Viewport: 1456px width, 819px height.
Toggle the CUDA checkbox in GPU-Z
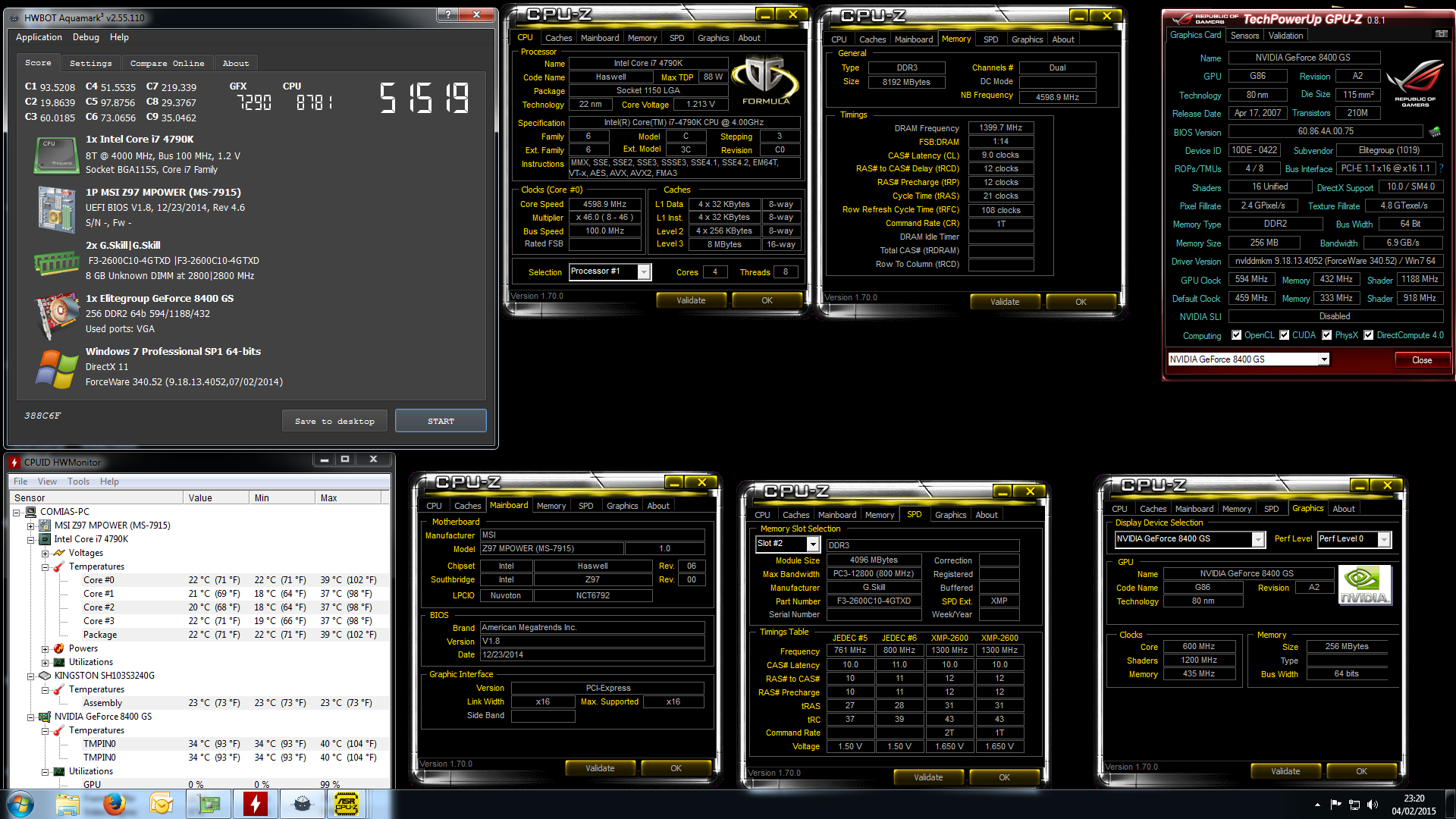[1284, 335]
